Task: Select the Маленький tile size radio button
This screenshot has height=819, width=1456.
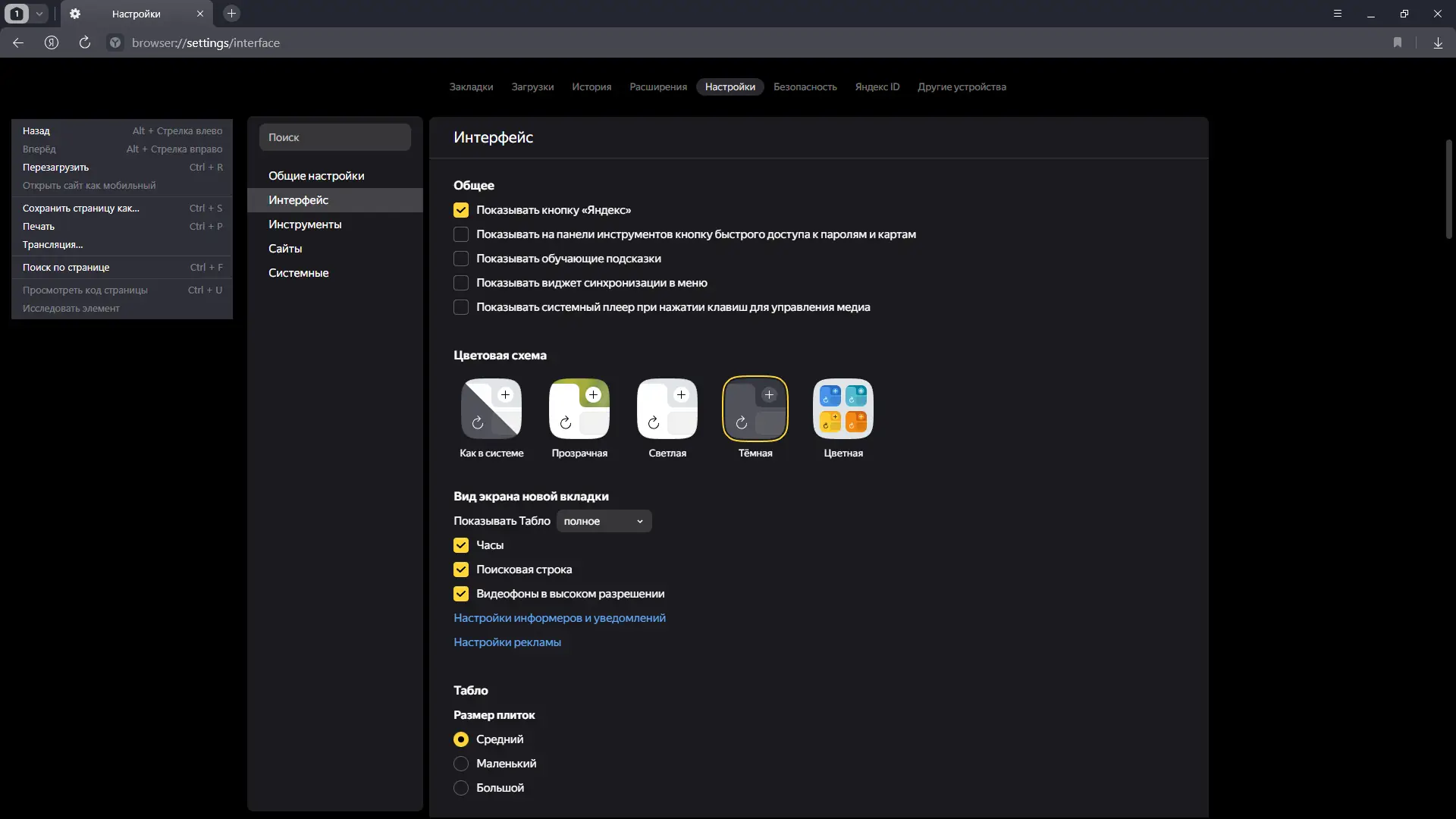Action: [x=461, y=764]
